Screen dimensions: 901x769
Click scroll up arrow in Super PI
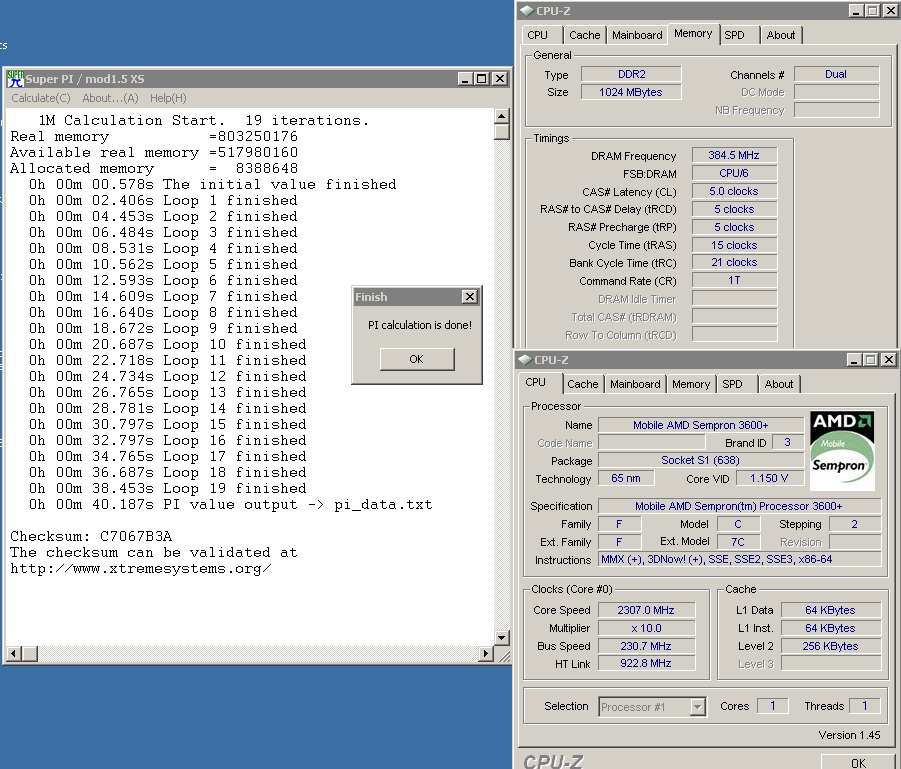[502, 116]
